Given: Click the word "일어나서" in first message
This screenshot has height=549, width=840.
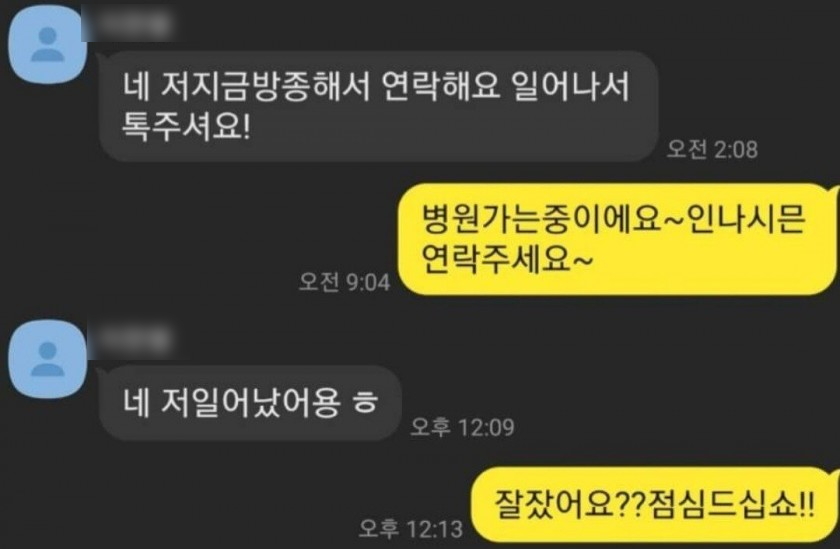Looking at the screenshot, I should pos(570,86).
